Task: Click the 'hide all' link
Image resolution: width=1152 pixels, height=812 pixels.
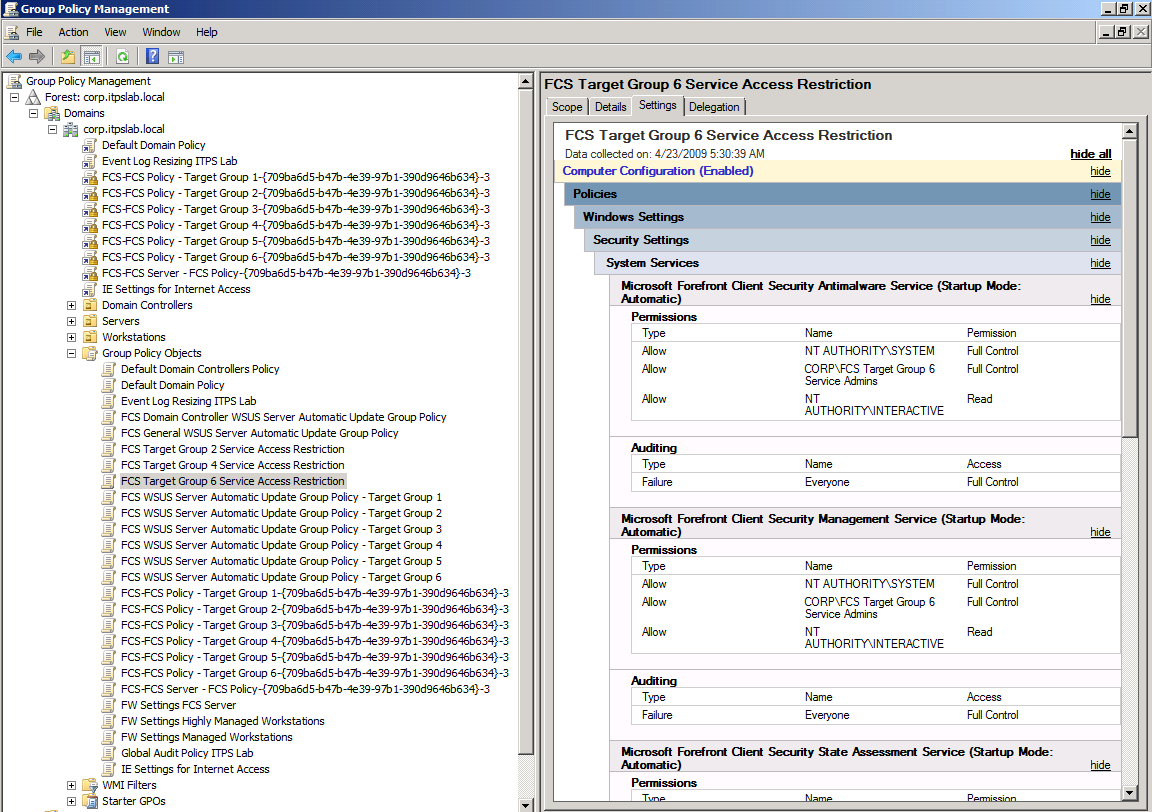Action: pos(1090,154)
